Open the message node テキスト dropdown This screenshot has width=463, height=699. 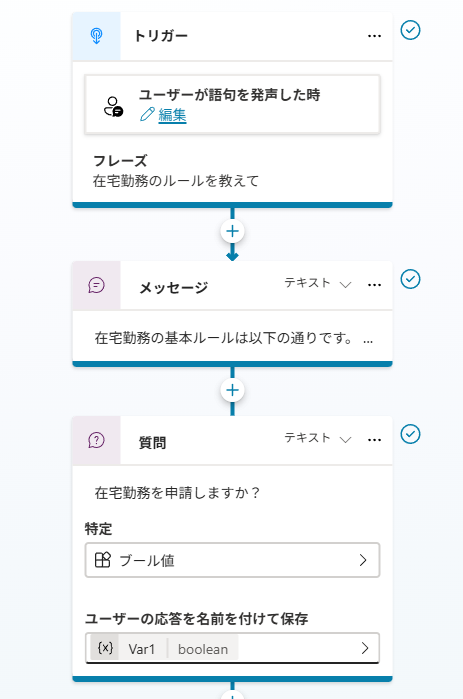pos(318,283)
